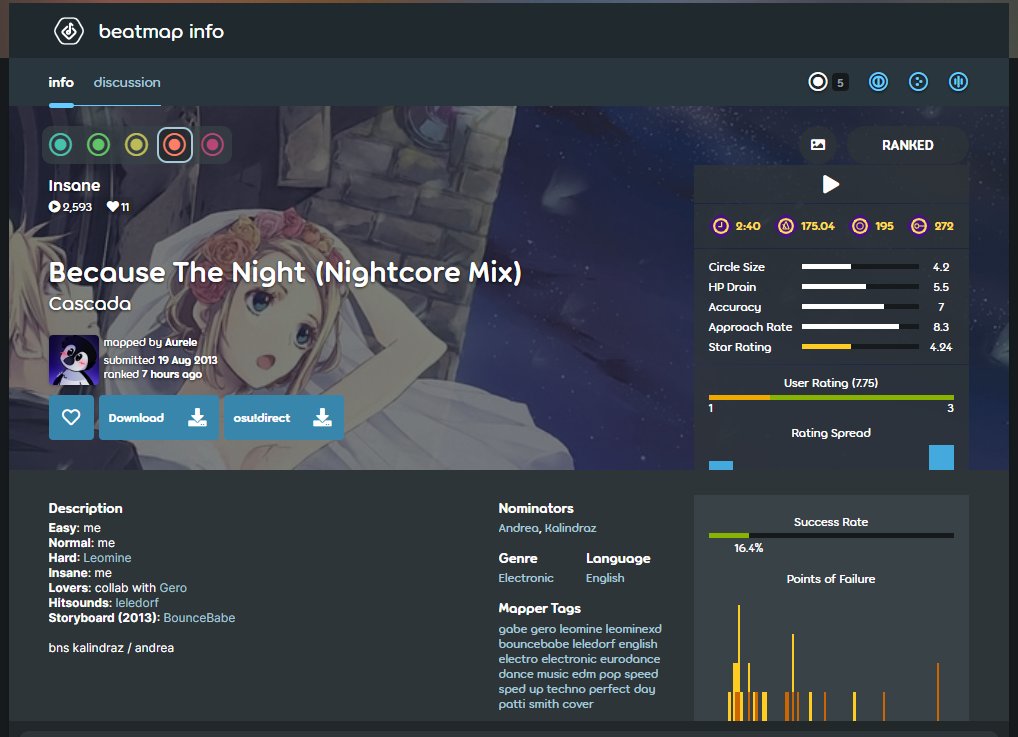Click the Circle Size stat bar
The height and width of the screenshot is (737, 1018).
[860, 267]
